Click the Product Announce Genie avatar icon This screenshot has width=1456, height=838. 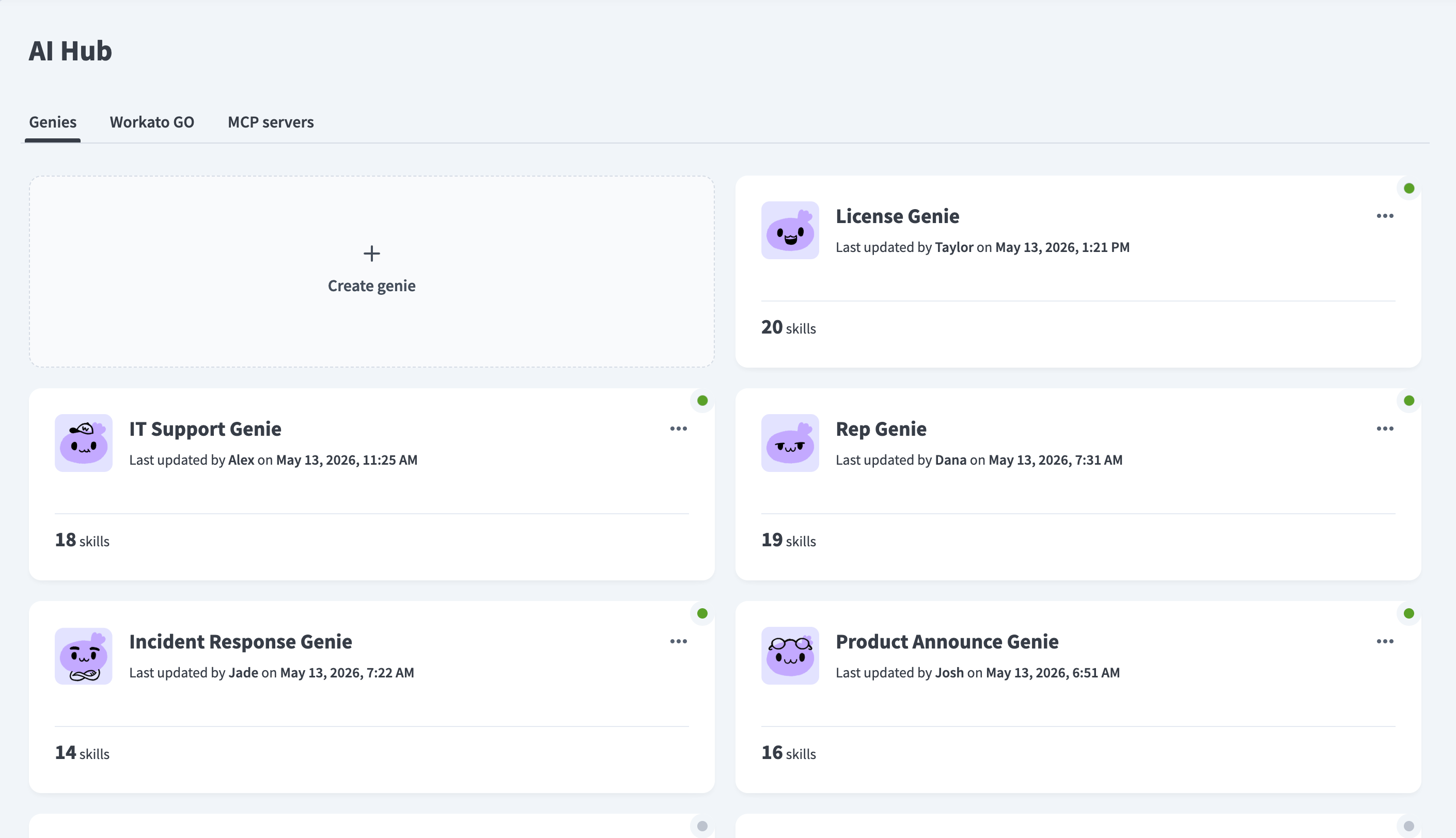coord(790,656)
